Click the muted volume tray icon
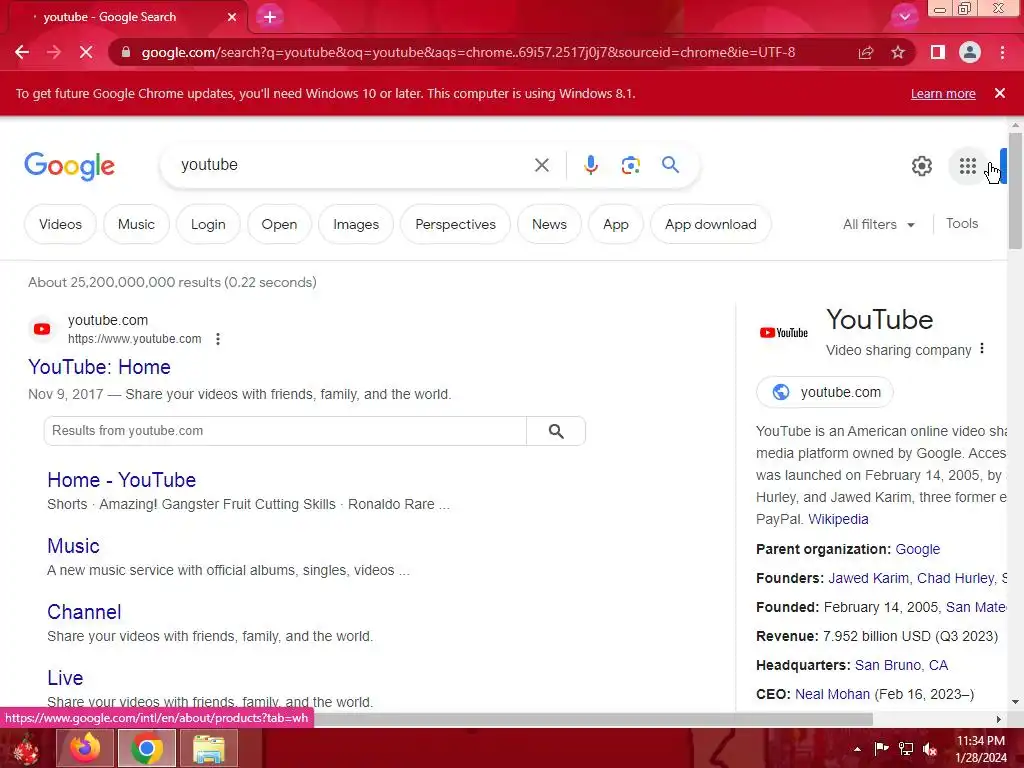 [929, 748]
